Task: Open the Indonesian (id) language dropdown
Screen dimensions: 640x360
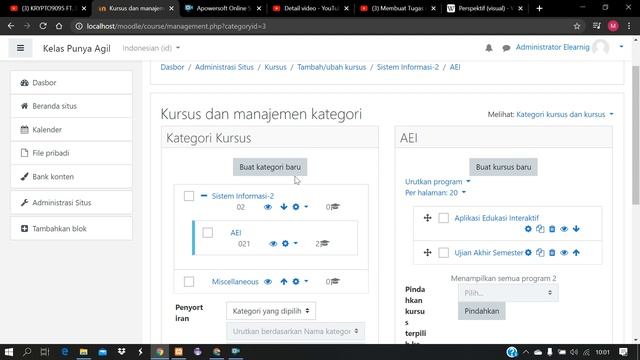Action: 151,48
